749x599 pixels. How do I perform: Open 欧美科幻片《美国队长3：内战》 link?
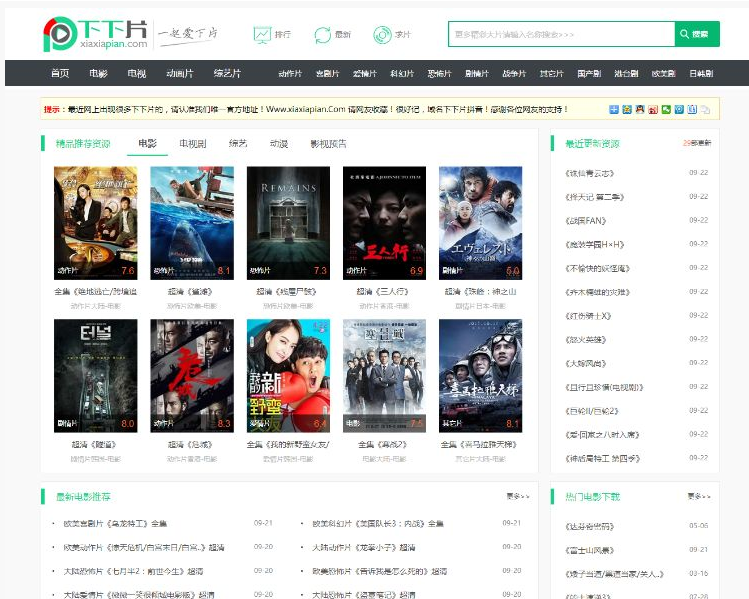coord(378,524)
